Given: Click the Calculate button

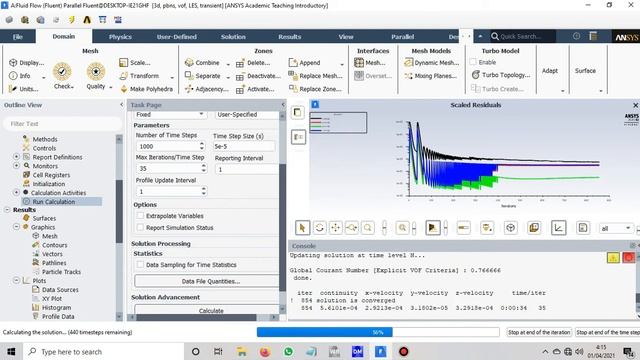Looking at the screenshot, I should pos(207,310).
